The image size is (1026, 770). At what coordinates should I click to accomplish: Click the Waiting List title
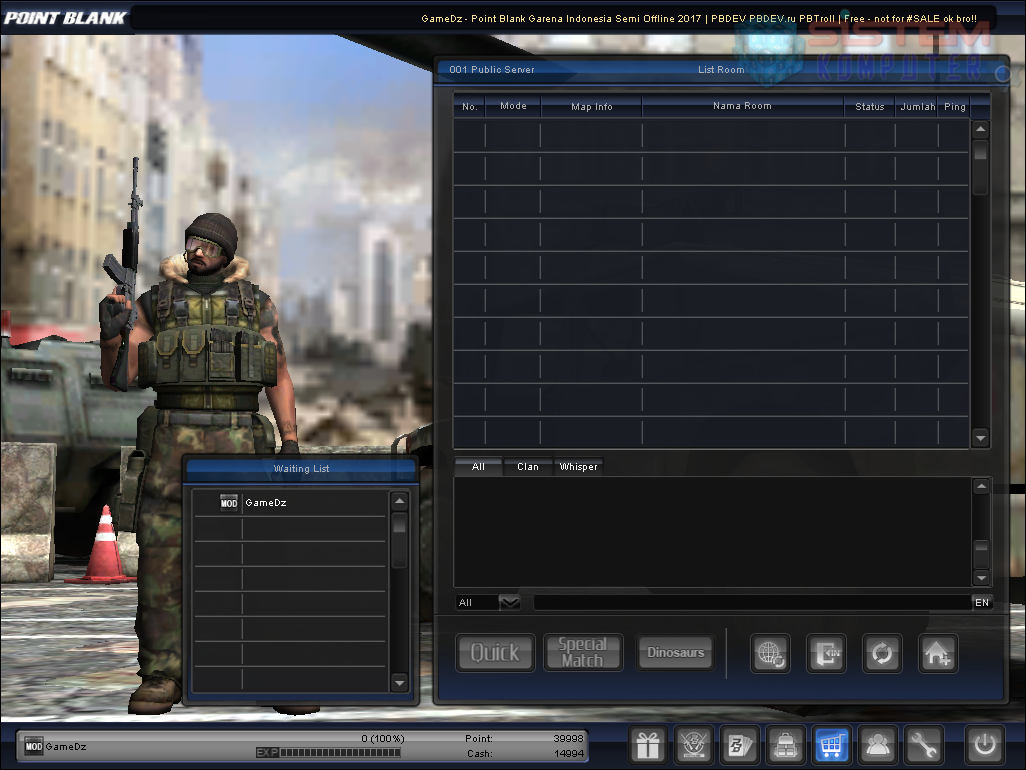pos(301,468)
